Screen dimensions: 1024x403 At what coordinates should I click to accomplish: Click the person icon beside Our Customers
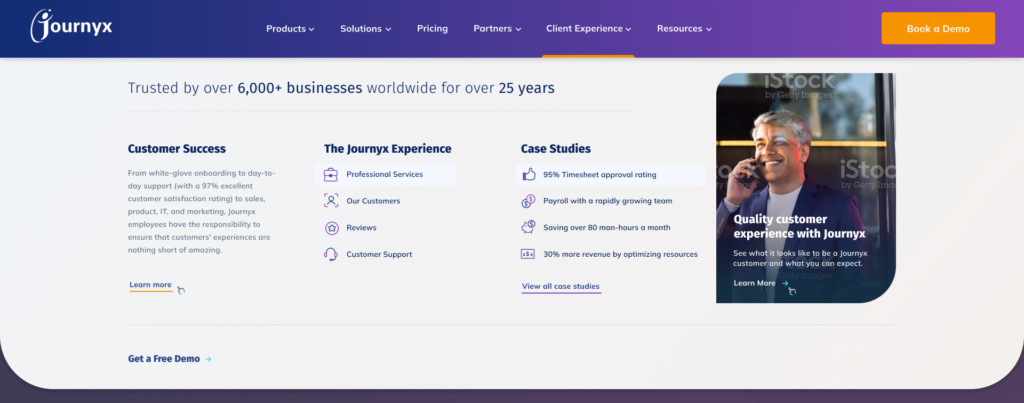pos(331,201)
